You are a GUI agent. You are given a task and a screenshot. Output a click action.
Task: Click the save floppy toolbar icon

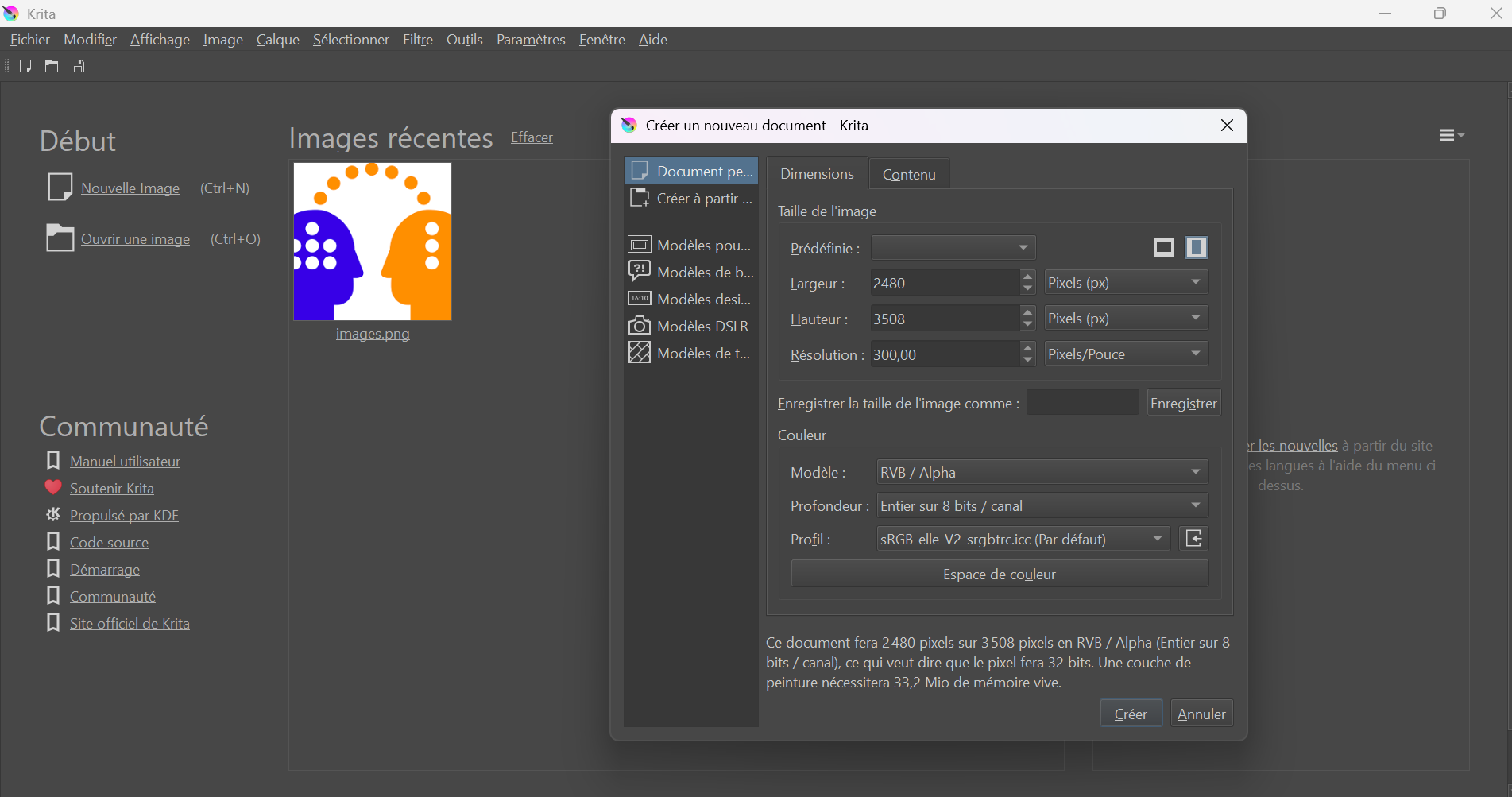[78, 66]
